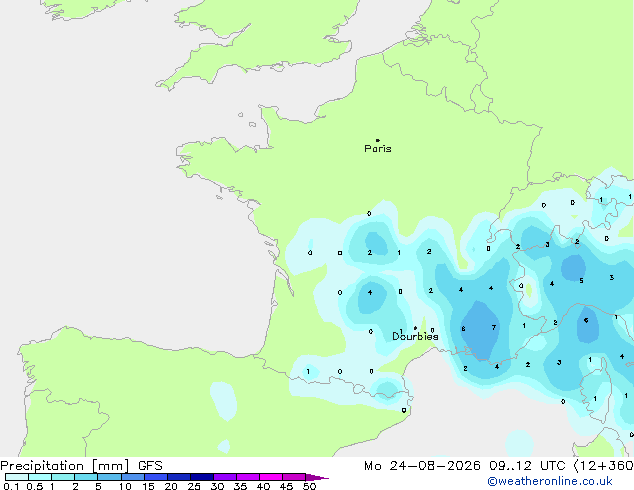The image size is (634, 490).
Task: Click the '15' legend scale label
Action: pos(148,486)
